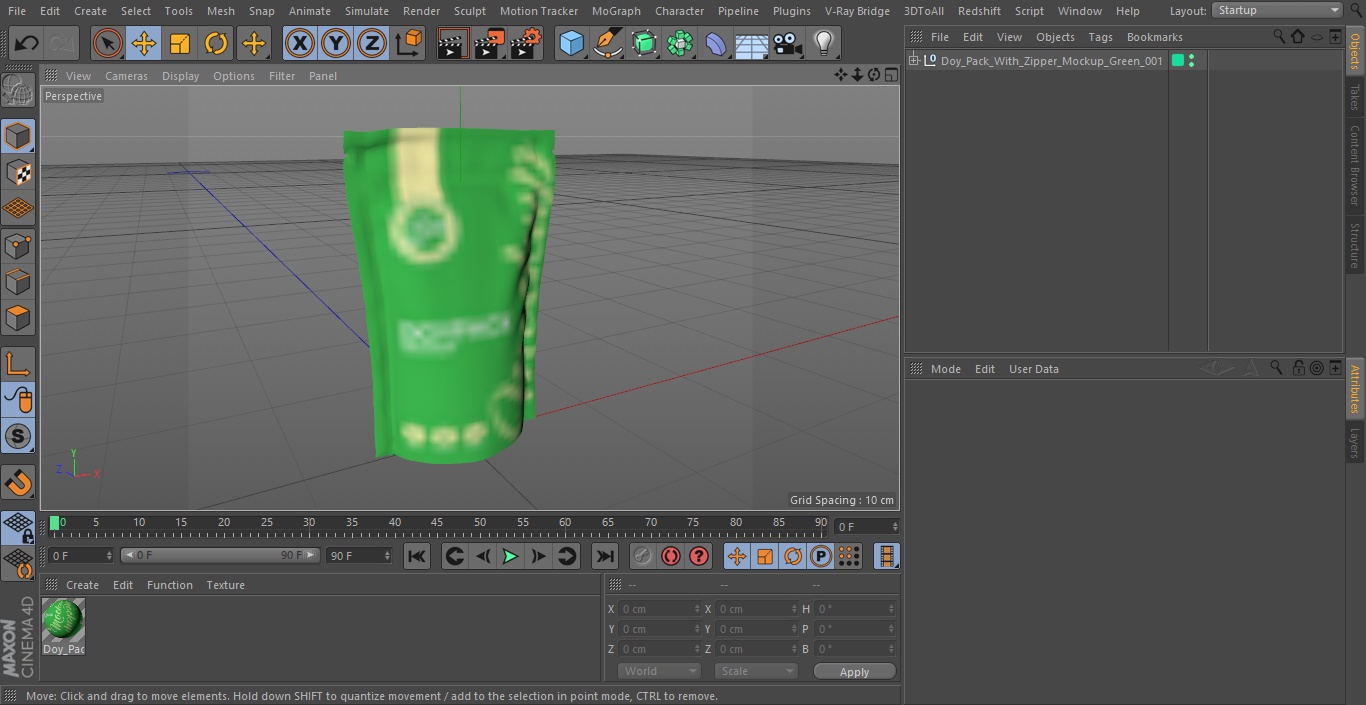Screen dimensions: 1366x705
Task: Toggle X axis lock
Action: tap(299, 43)
